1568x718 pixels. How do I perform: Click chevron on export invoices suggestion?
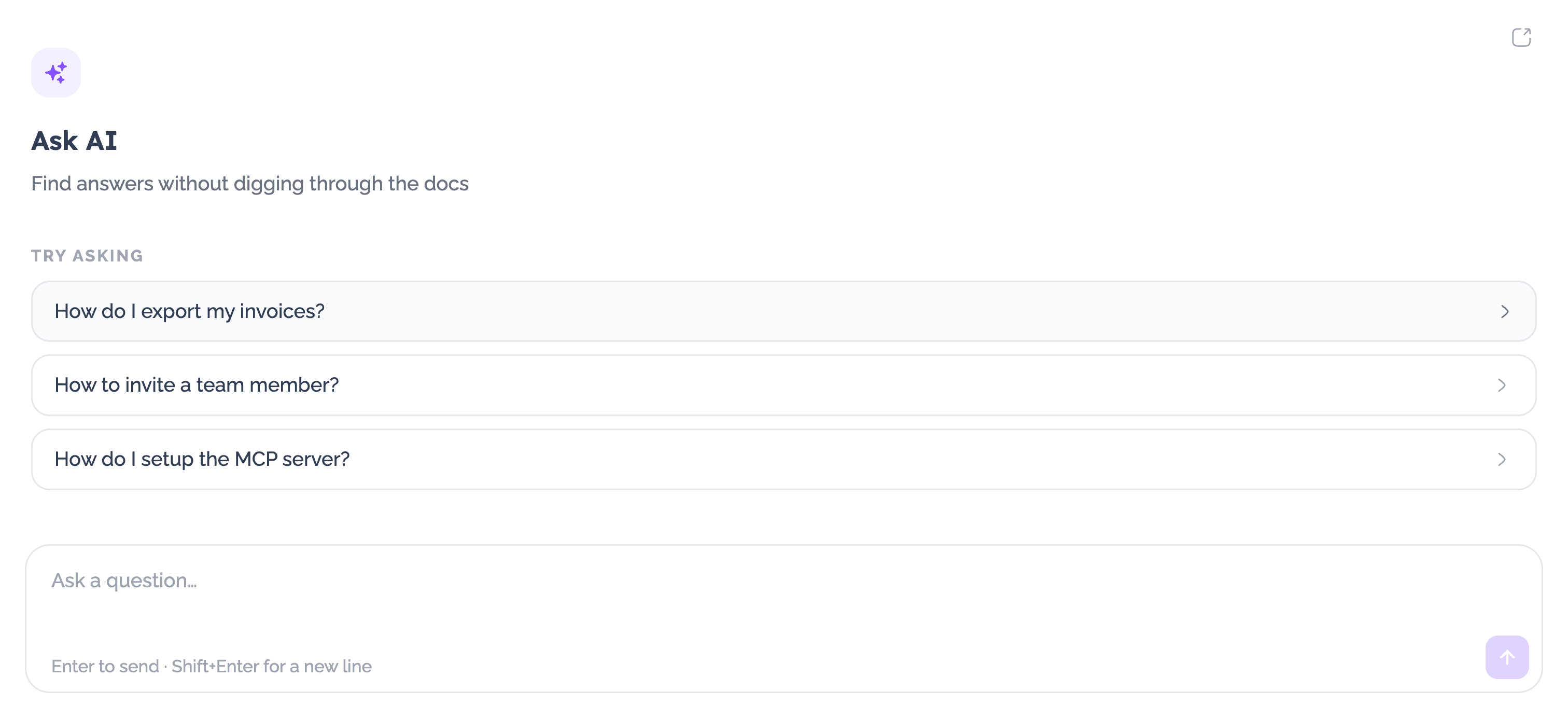click(1504, 311)
